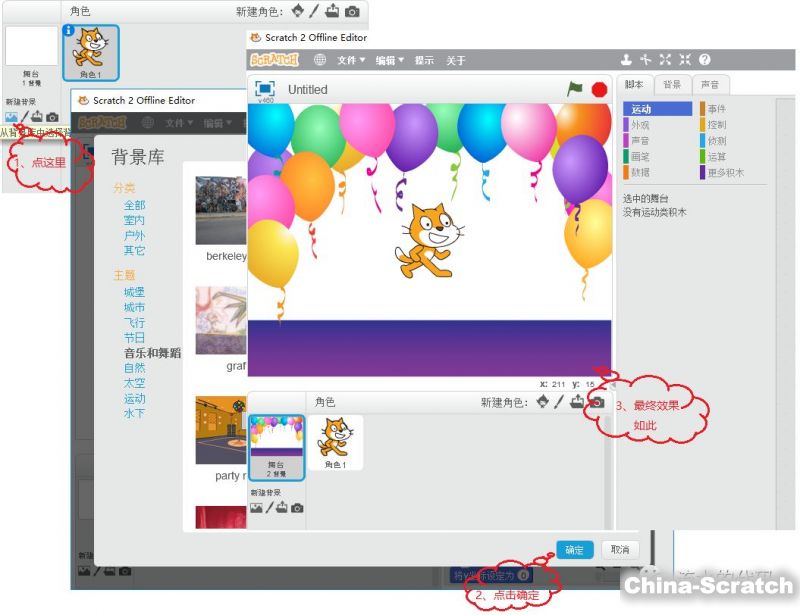The image size is (800, 615).
Task: Open the globe language menu in front editor
Action: [320, 60]
